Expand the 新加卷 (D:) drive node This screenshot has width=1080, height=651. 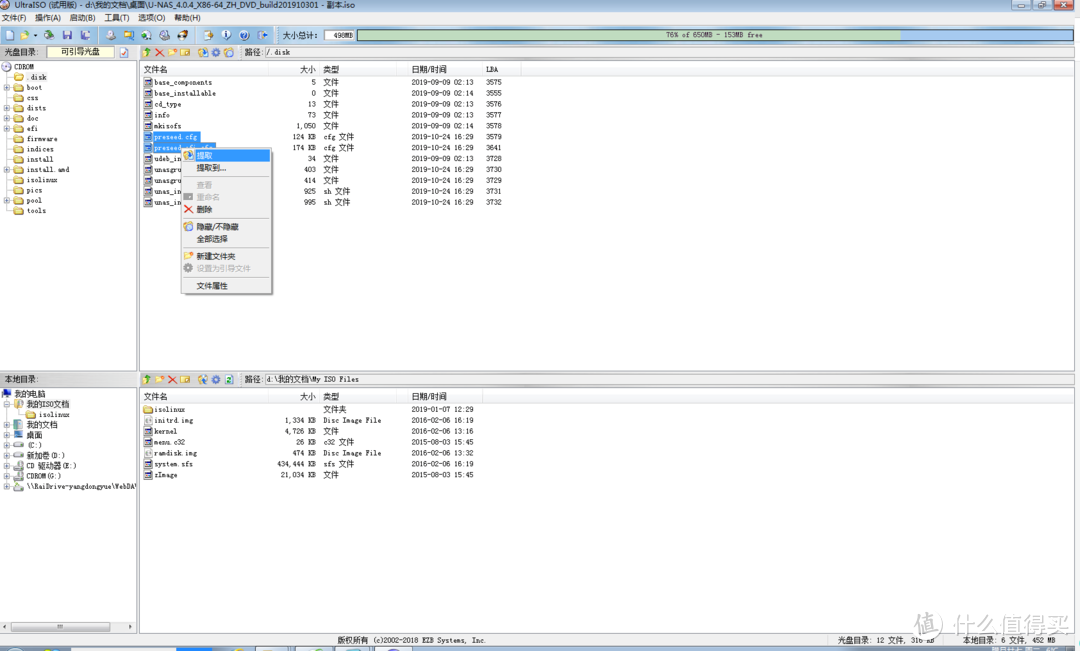[x=7, y=455]
